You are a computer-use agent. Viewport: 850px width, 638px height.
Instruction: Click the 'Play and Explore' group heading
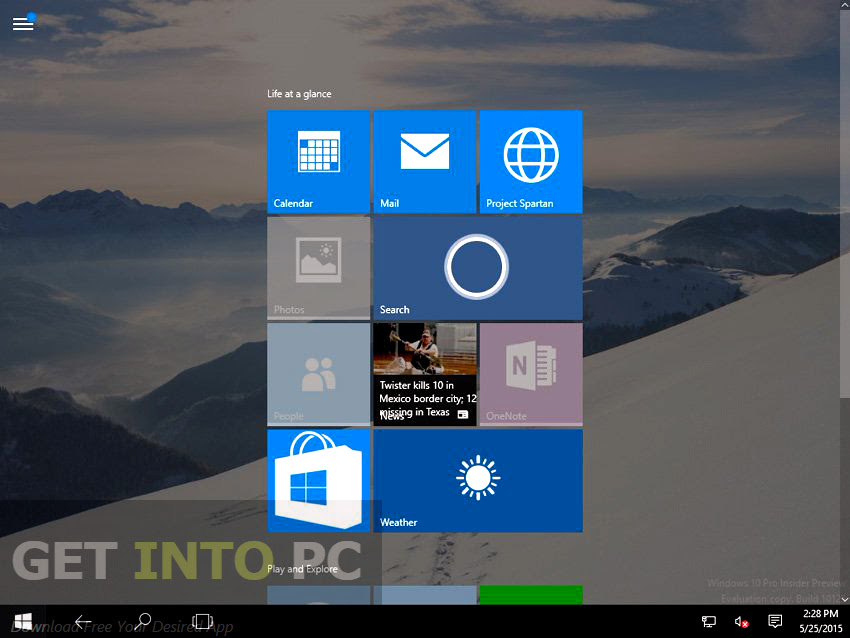pyautogui.click(x=302, y=569)
